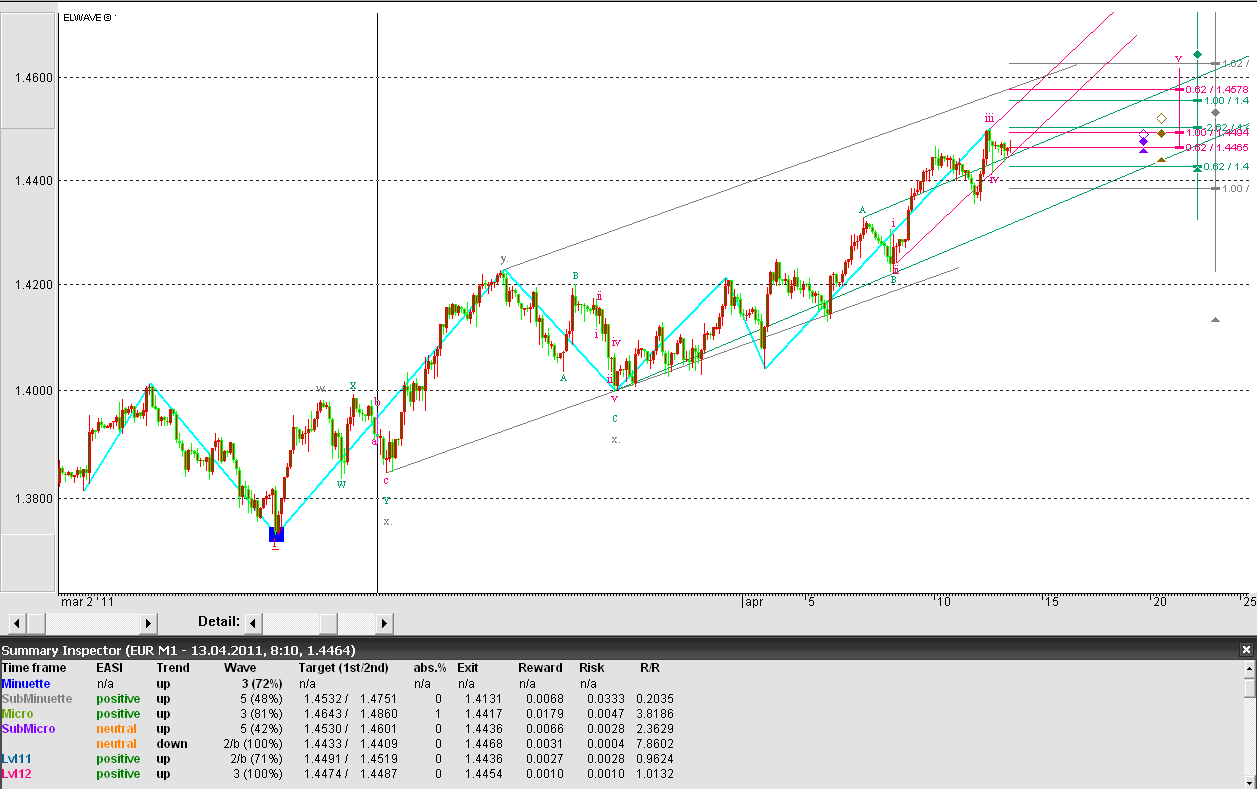Click the hollow purple diamond marker
The height and width of the screenshot is (789, 1257).
point(1143,133)
